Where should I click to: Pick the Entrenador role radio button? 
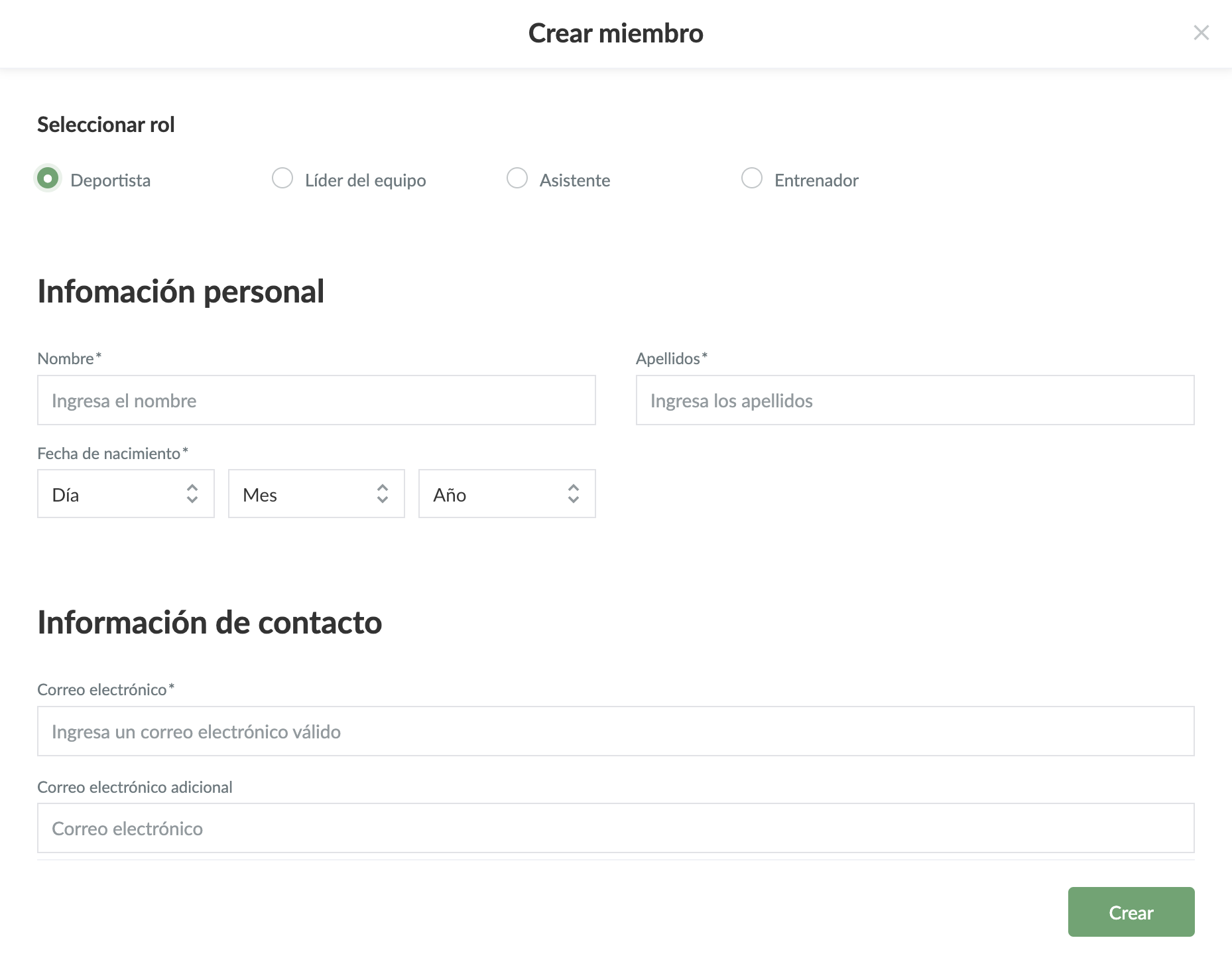pos(751,178)
